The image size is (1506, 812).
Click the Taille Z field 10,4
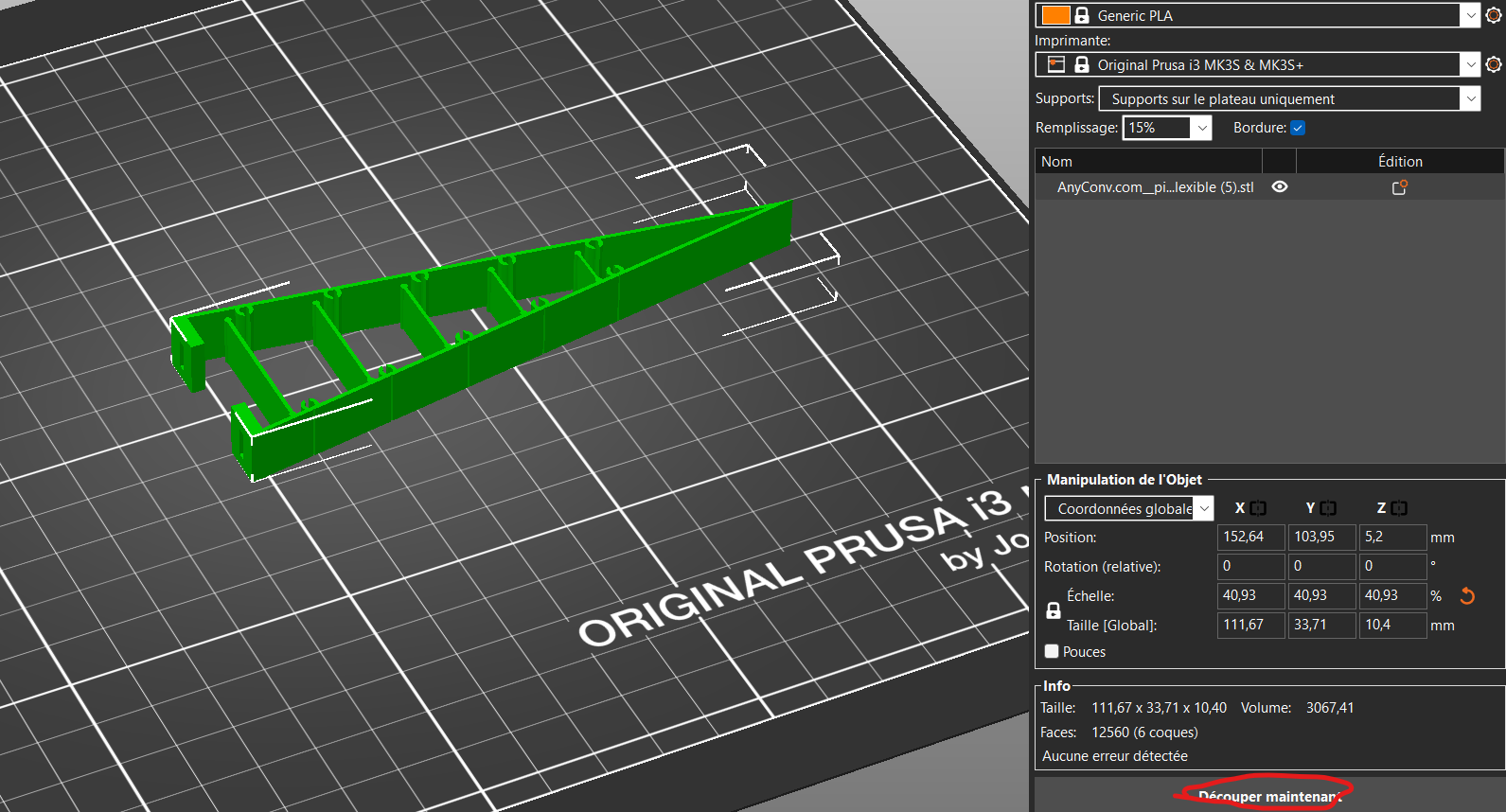coord(1392,625)
